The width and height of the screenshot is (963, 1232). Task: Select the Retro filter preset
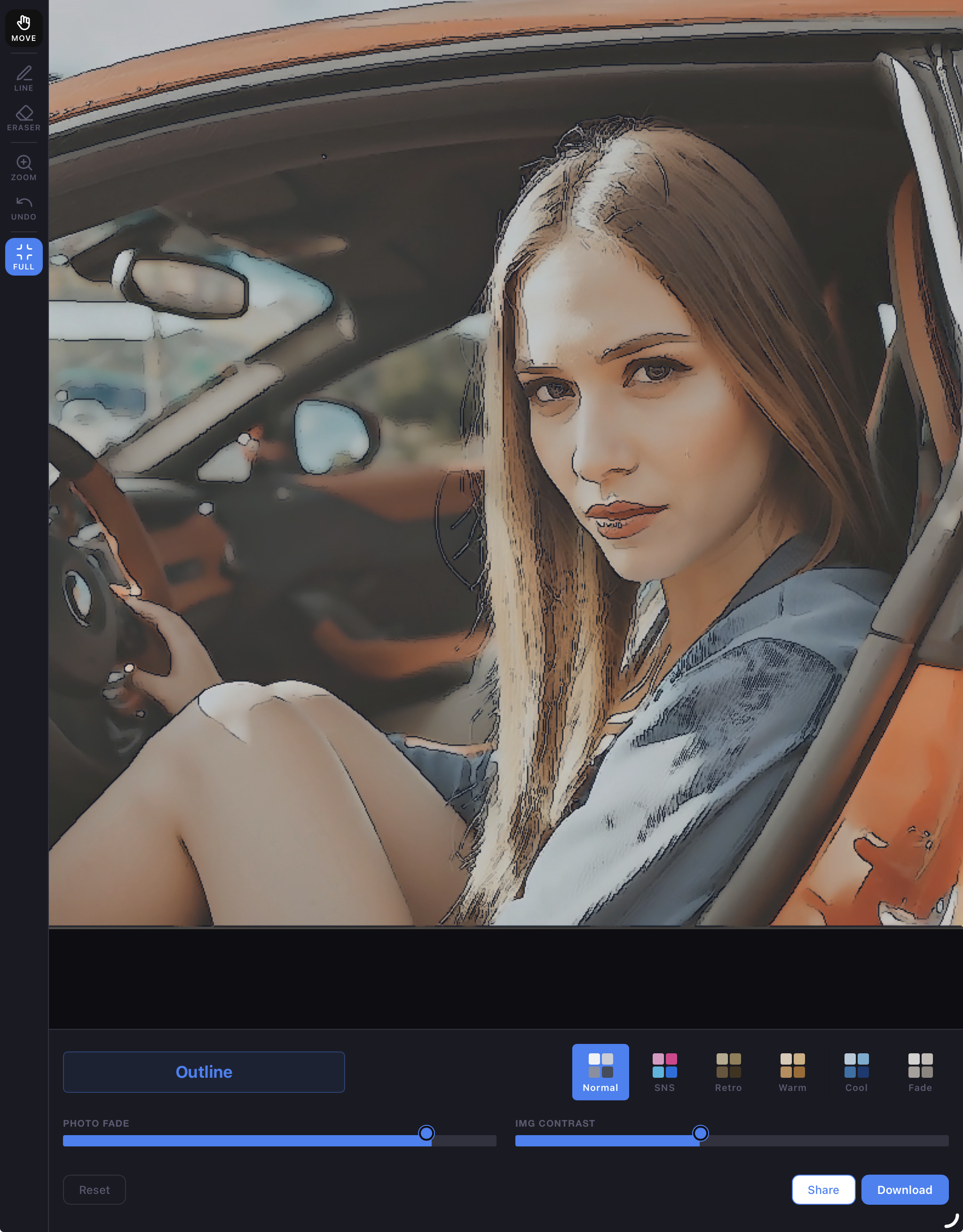pyautogui.click(x=728, y=1072)
